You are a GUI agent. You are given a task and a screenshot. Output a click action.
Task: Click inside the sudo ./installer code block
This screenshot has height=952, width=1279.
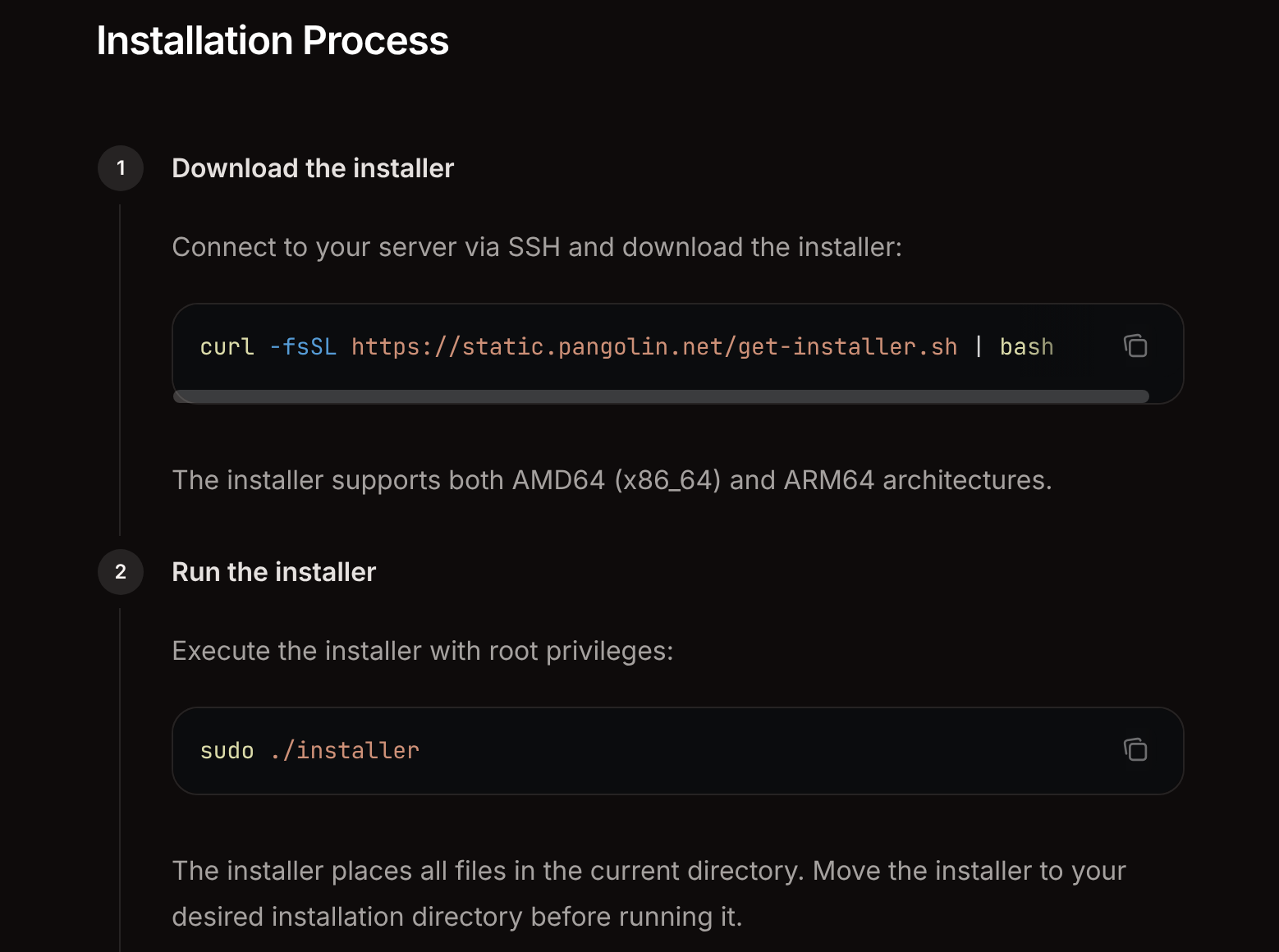pyautogui.click(x=575, y=750)
